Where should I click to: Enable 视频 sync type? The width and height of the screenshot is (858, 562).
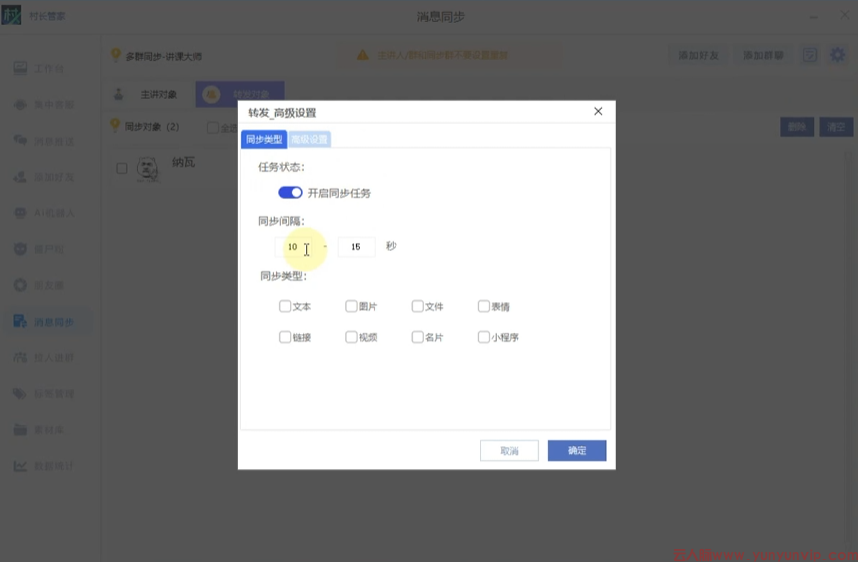(351, 337)
